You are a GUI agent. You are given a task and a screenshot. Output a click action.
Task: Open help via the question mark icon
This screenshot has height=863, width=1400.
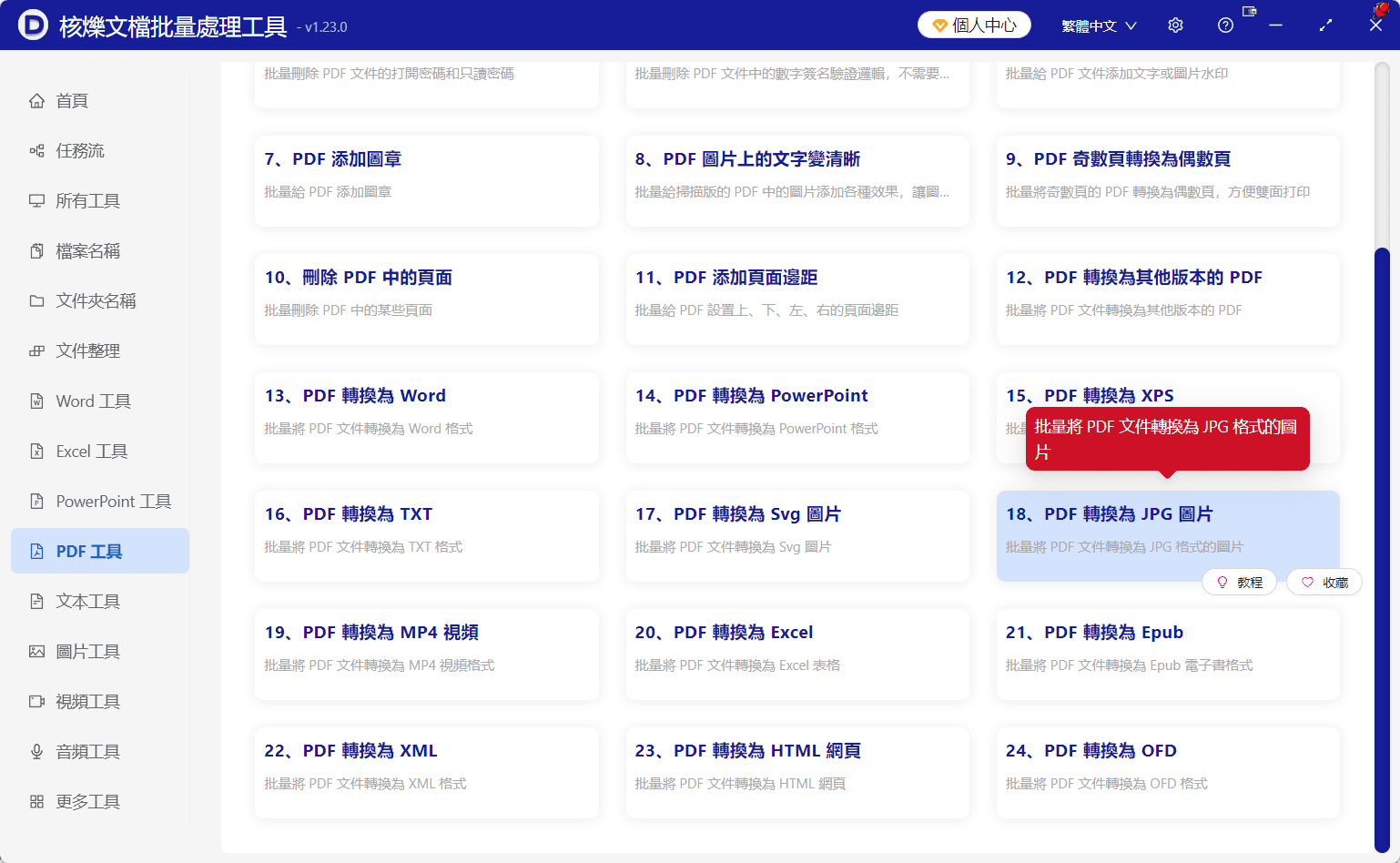[1225, 25]
